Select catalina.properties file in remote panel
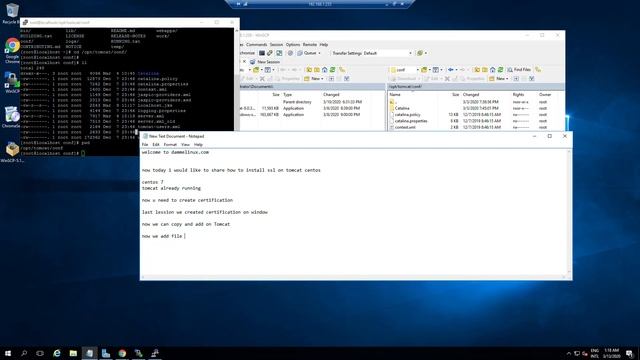This screenshot has width=640, height=360. coord(411,121)
